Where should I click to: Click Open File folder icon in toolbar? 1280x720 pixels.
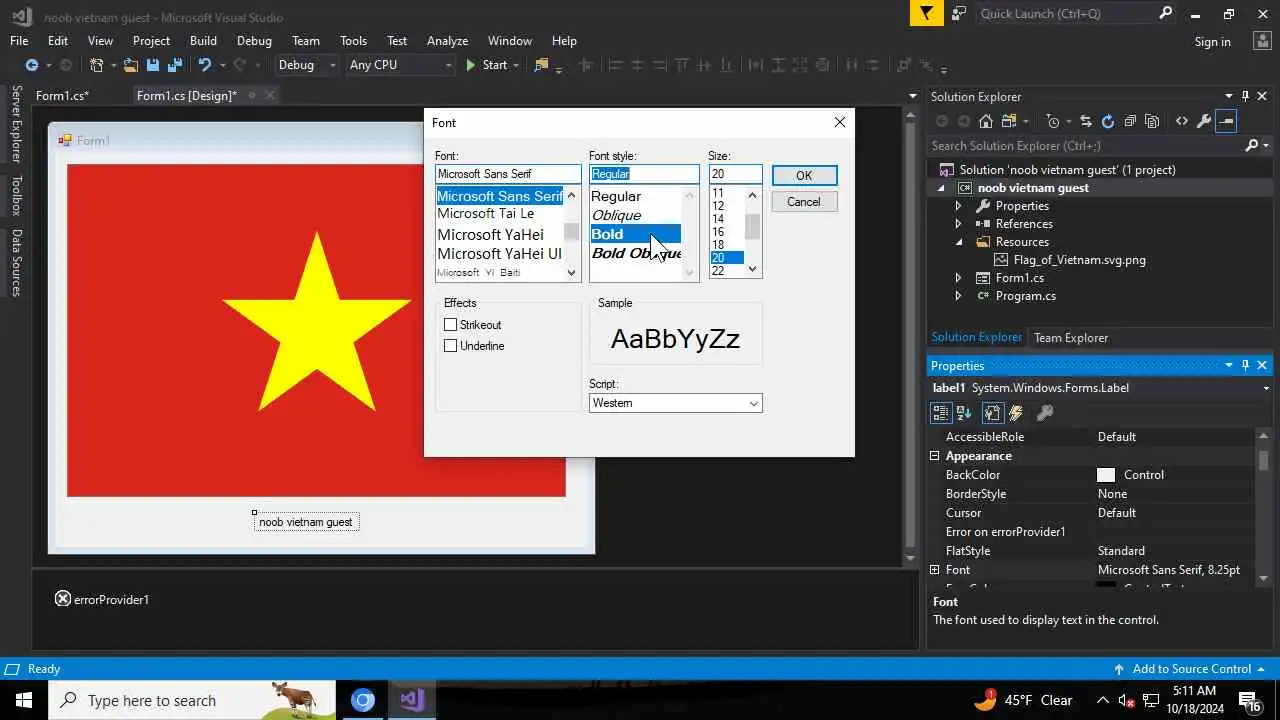click(x=131, y=65)
